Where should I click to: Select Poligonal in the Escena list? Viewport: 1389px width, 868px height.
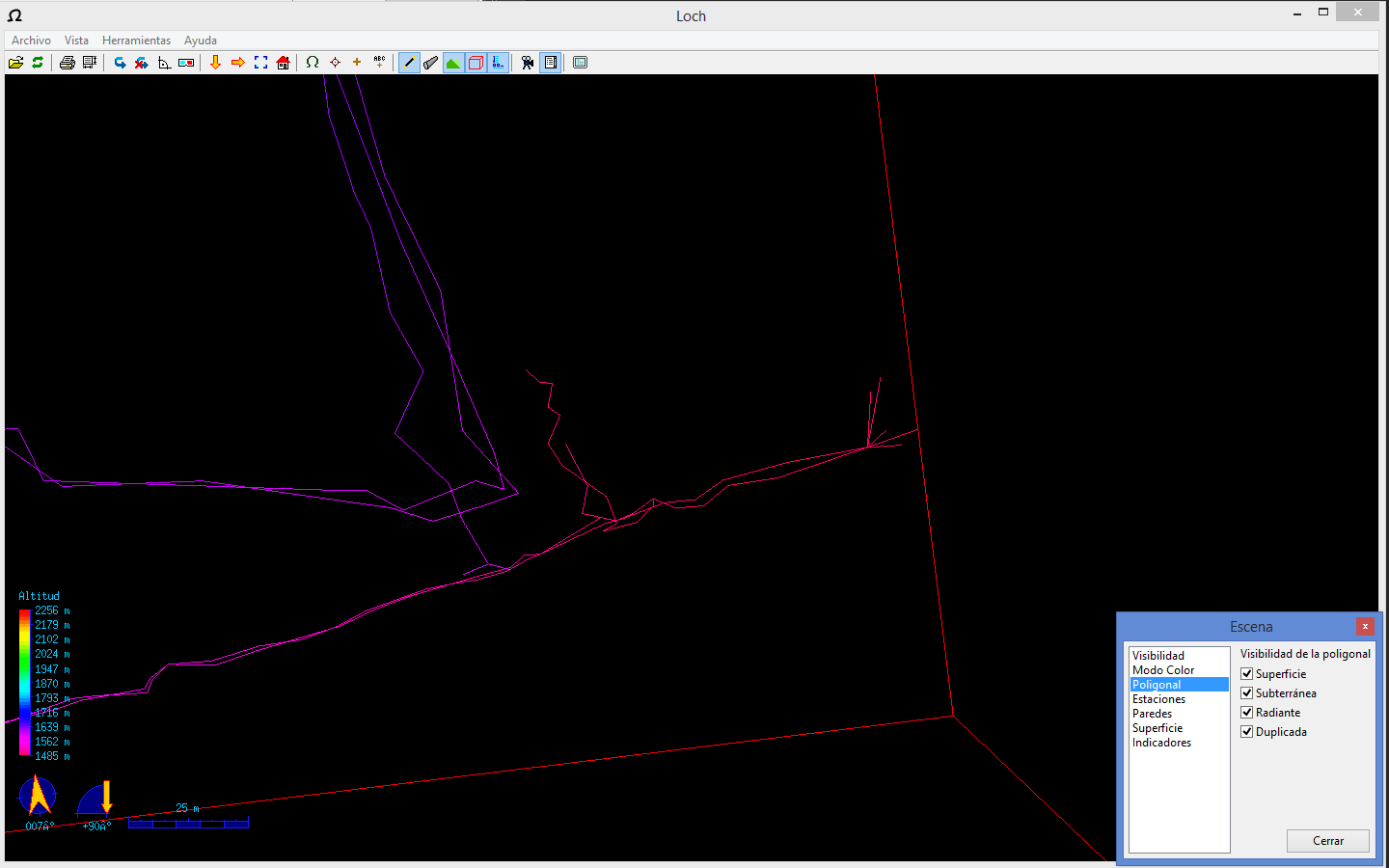pos(1179,685)
